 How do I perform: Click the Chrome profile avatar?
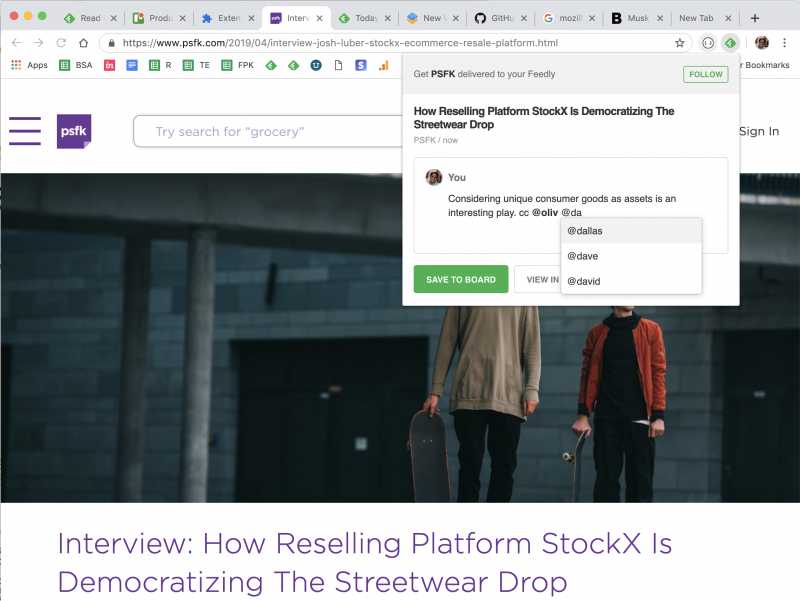click(761, 44)
